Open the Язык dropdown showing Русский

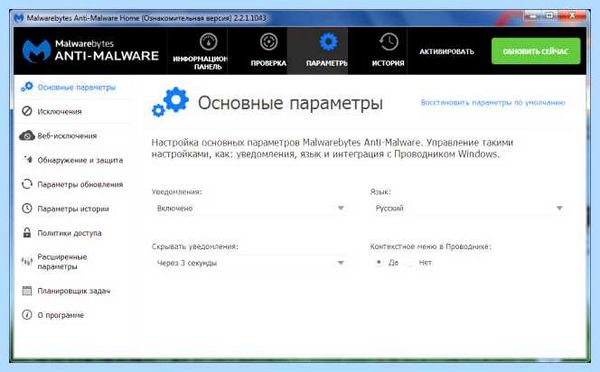(468, 208)
